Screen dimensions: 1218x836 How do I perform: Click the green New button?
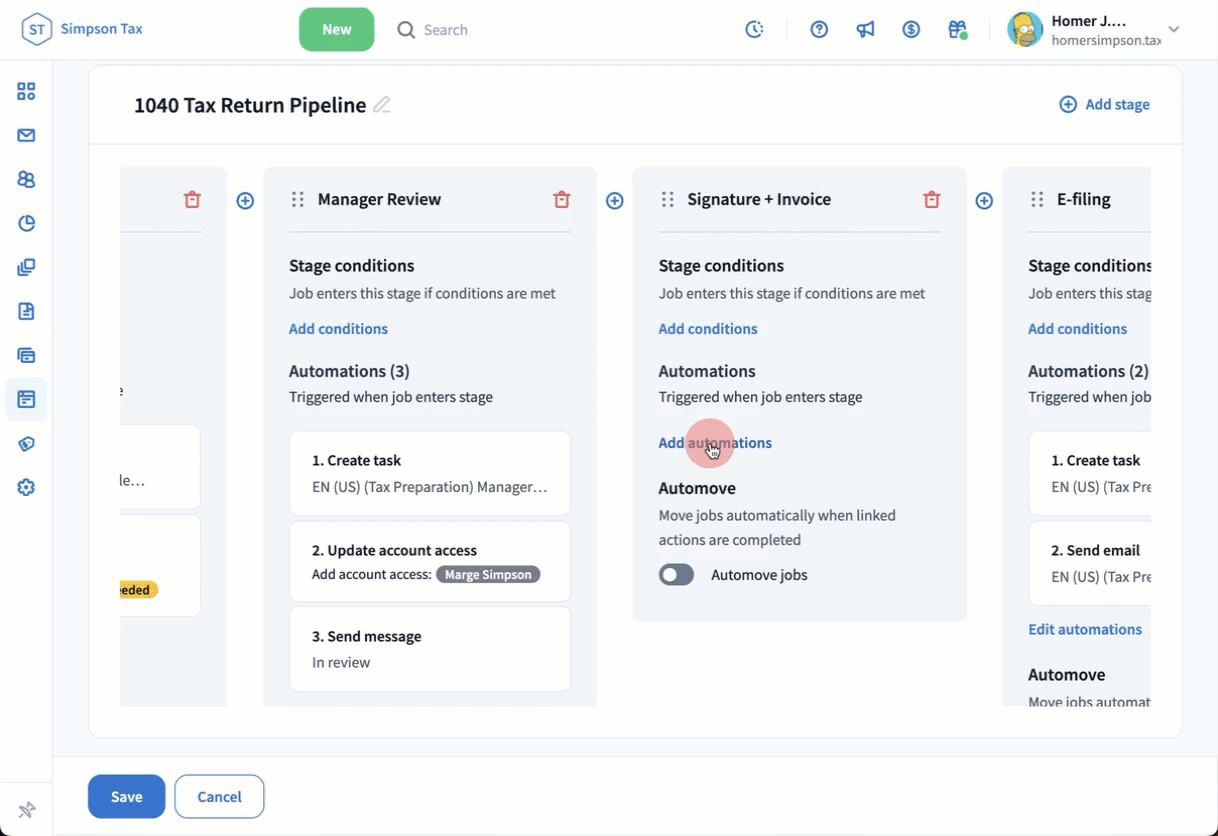[336, 30]
